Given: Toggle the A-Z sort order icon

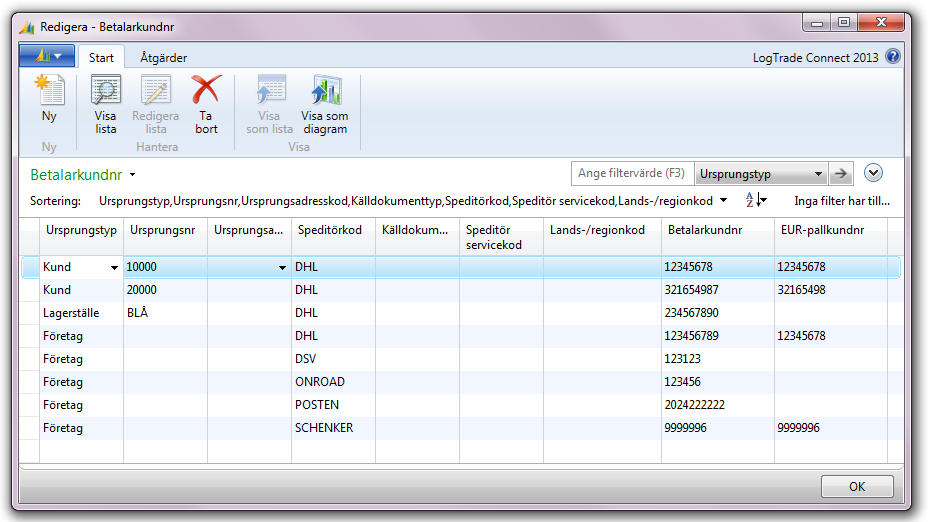Looking at the screenshot, I should click(x=756, y=200).
